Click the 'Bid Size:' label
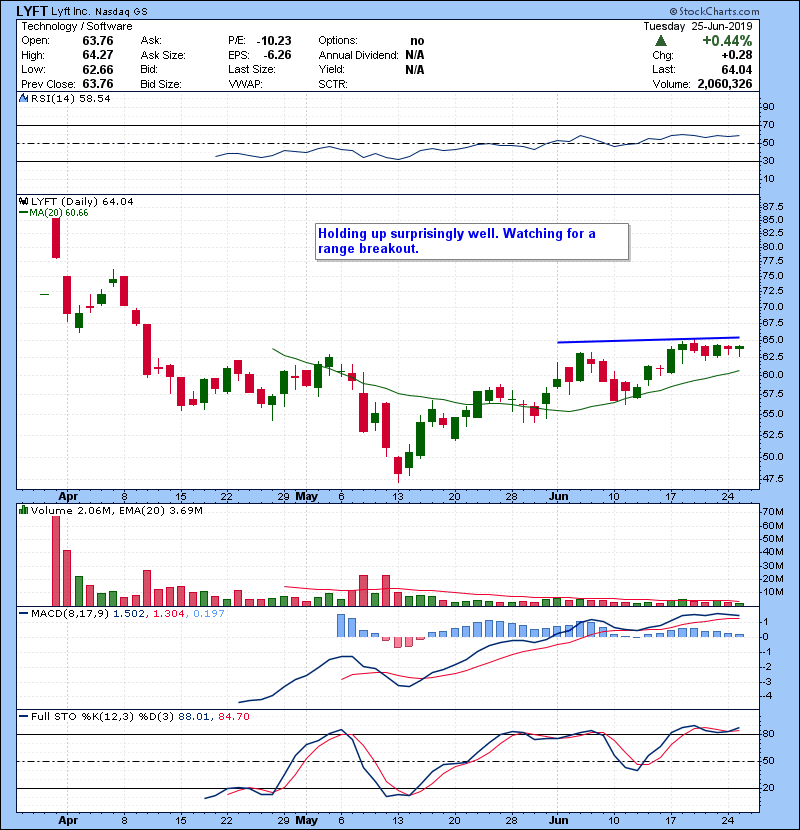The height and width of the screenshot is (830, 800). click(161, 84)
